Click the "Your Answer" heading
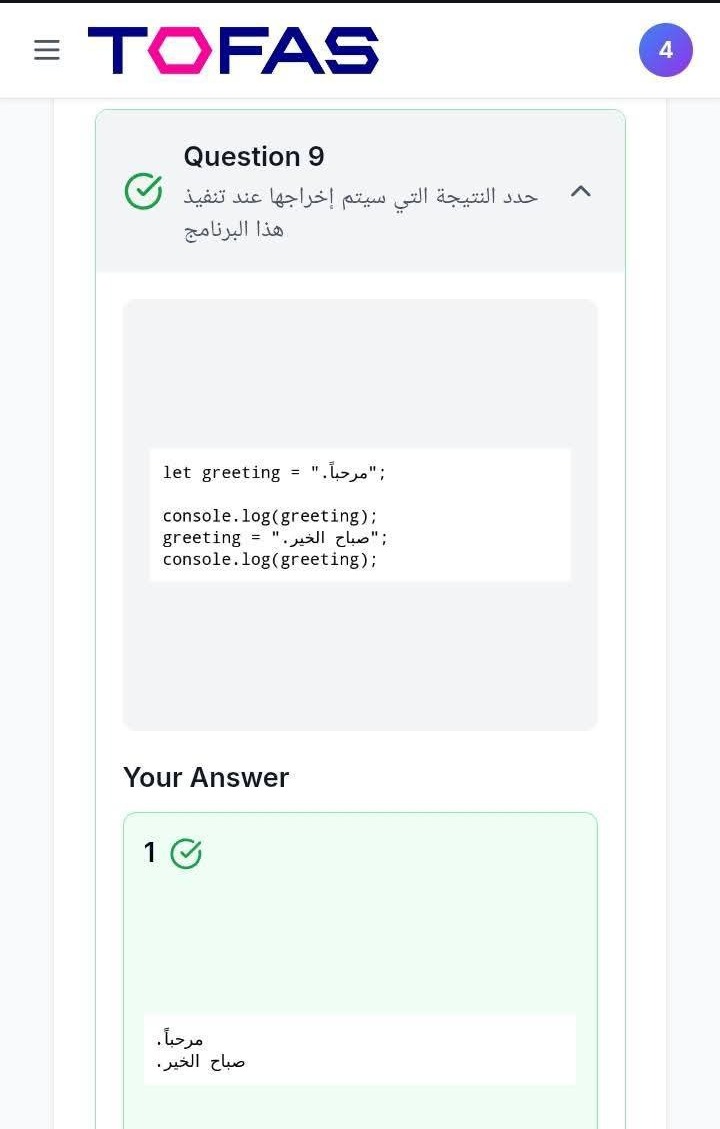The image size is (720, 1129). 206,778
